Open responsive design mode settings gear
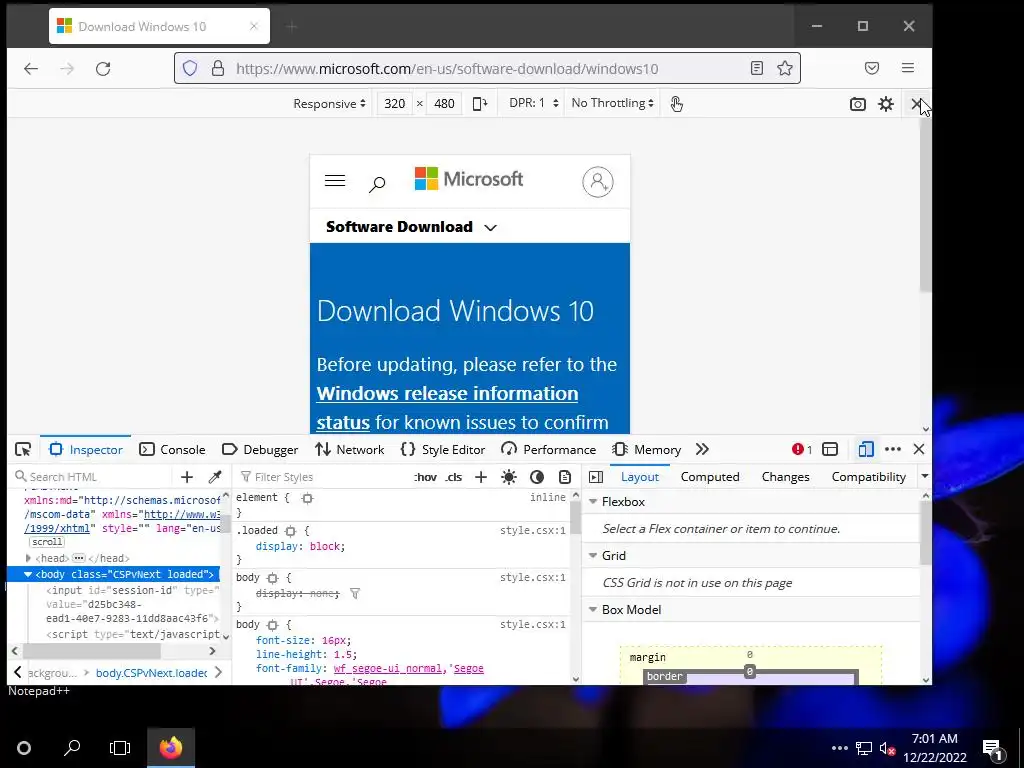The image size is (1024, 768). (886, 104)
